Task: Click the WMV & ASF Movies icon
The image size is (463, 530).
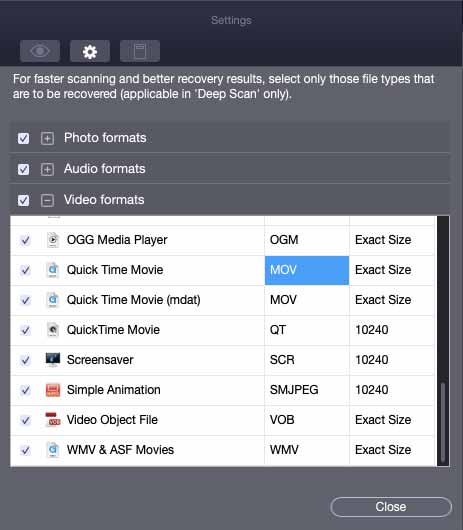Action: coord(53,450)
